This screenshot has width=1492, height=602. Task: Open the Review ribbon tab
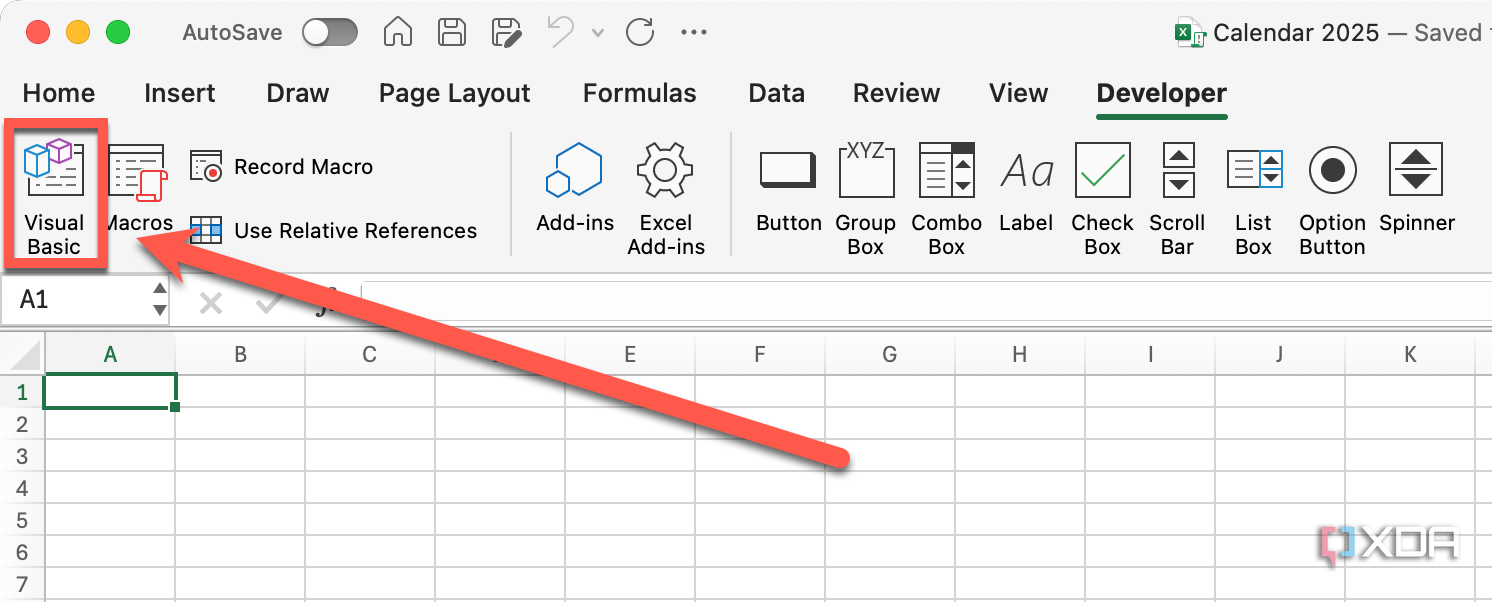(x=895, y=93)
